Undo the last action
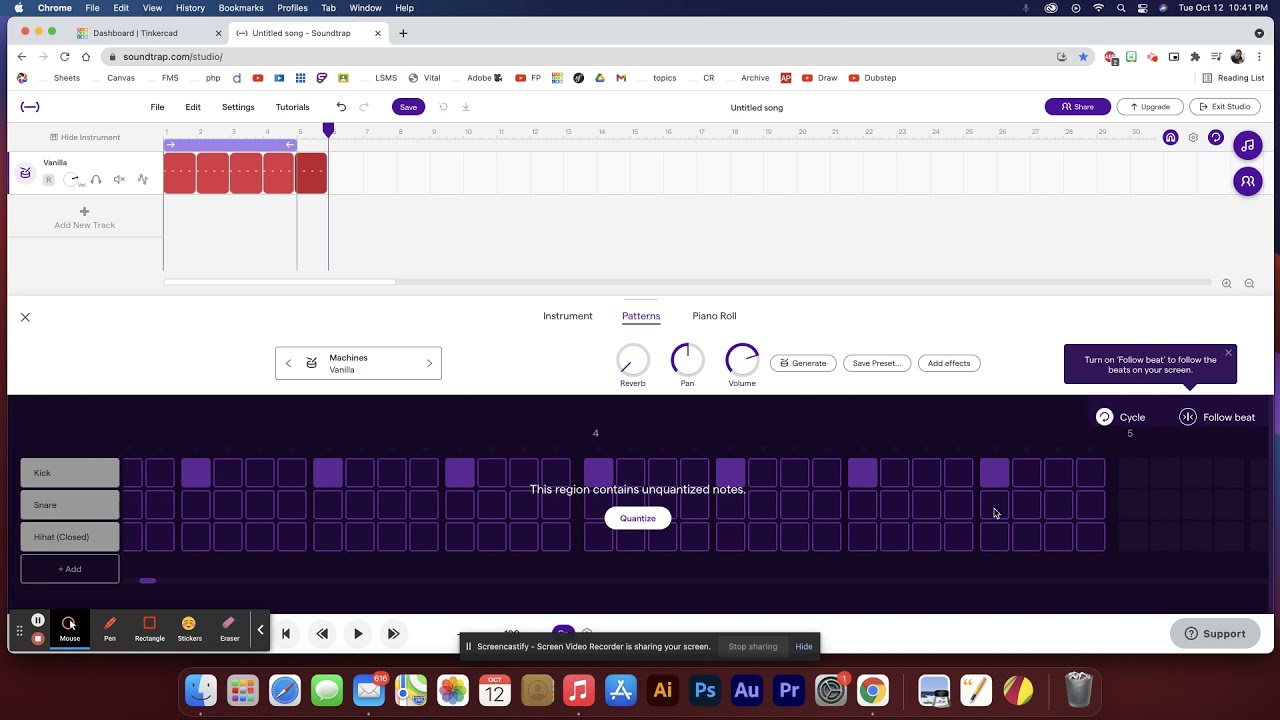1280x720 pixels. coord(341,107)
